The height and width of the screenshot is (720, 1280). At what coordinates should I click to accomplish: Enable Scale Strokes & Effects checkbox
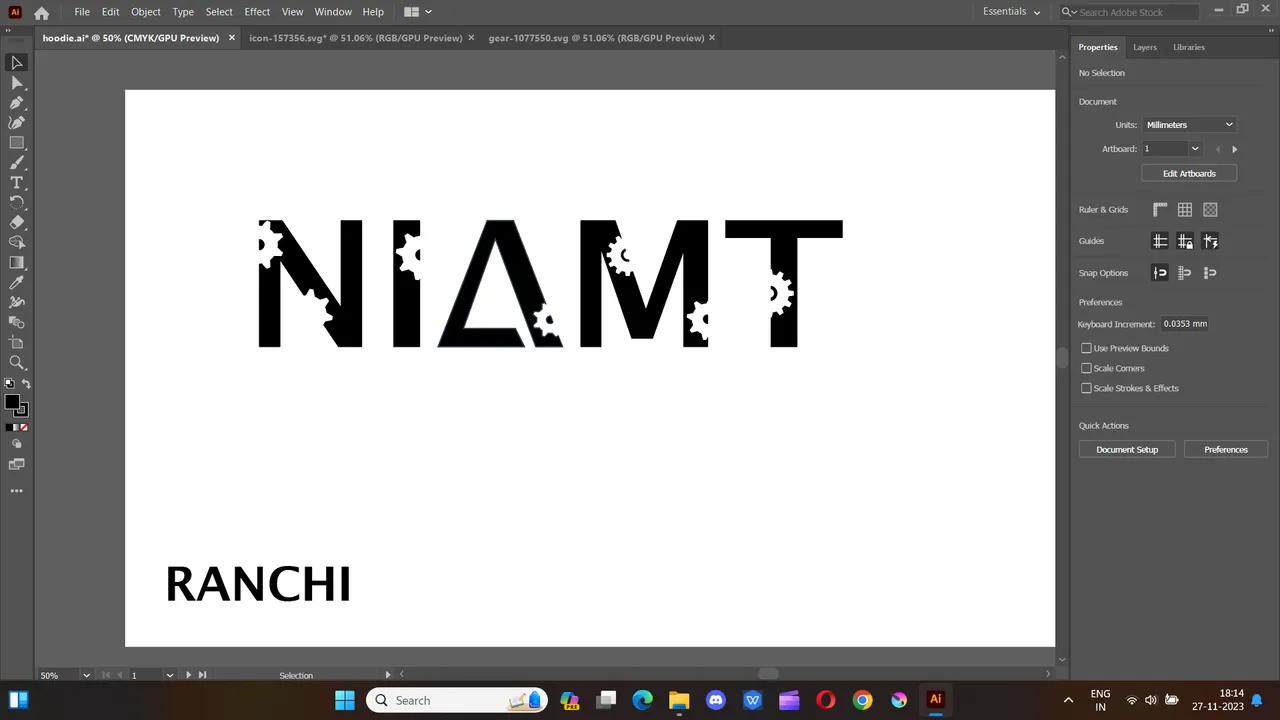pos(1086,388)
